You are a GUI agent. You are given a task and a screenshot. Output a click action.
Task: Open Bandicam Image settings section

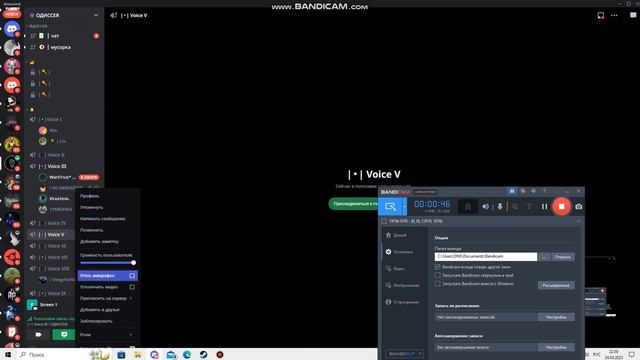[x=402, y=285]
